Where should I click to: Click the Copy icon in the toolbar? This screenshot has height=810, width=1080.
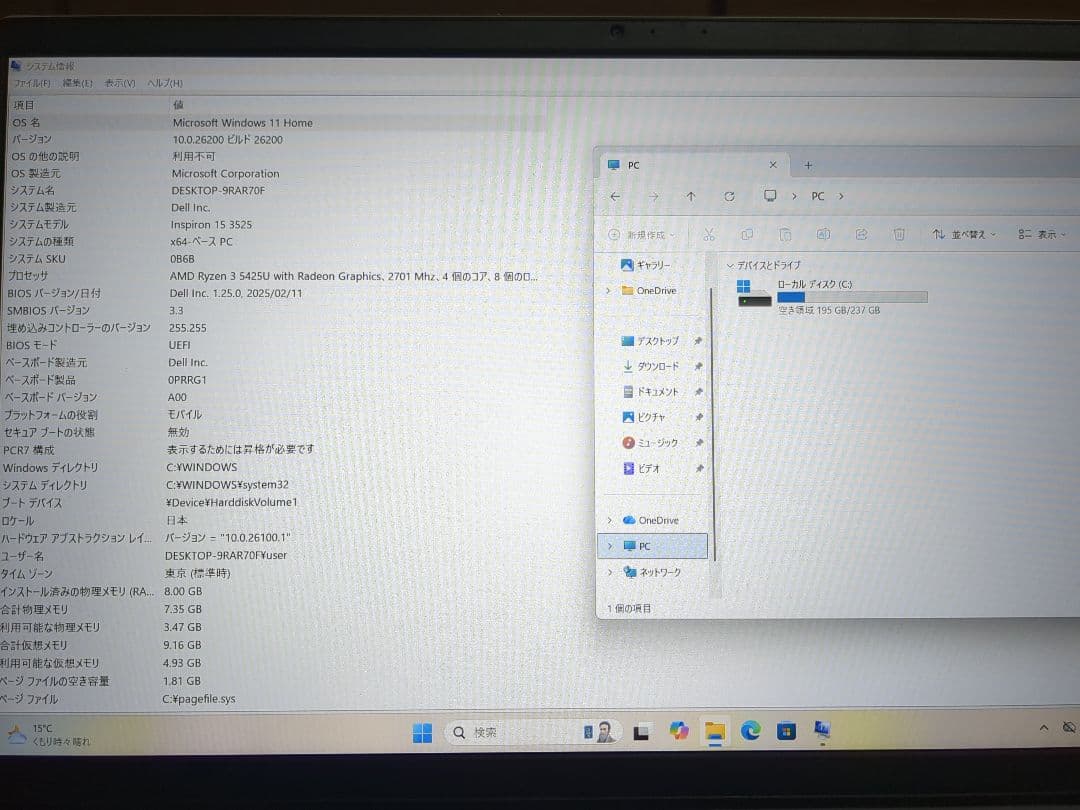747,233
